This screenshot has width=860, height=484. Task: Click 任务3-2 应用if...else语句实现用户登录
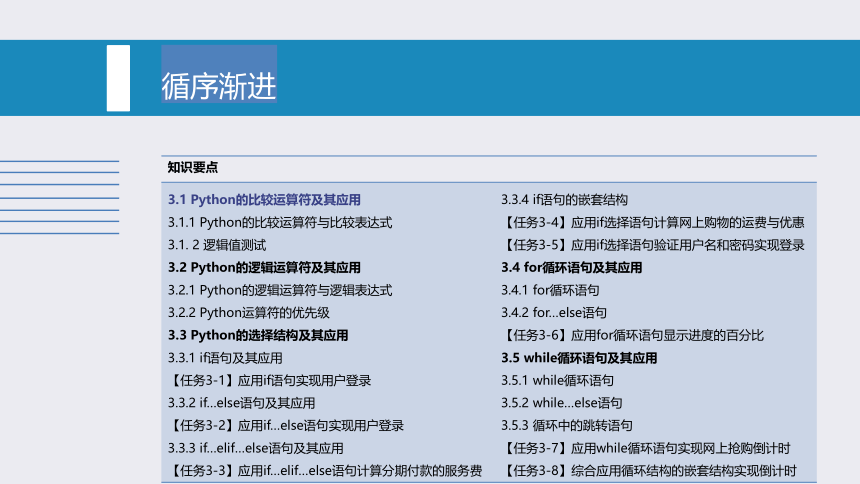tap(286, 425)
